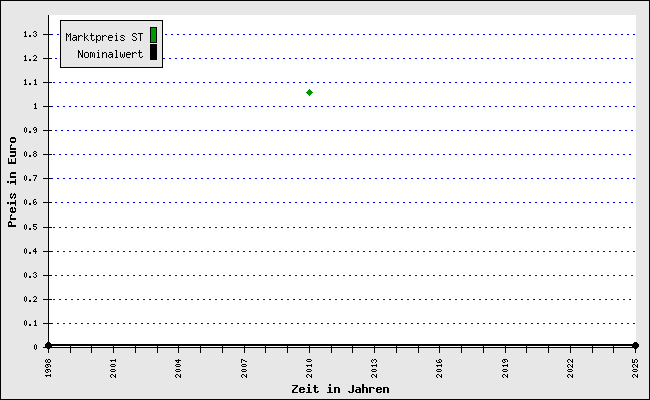Click the 2019 year label

[x=505, y=366]
